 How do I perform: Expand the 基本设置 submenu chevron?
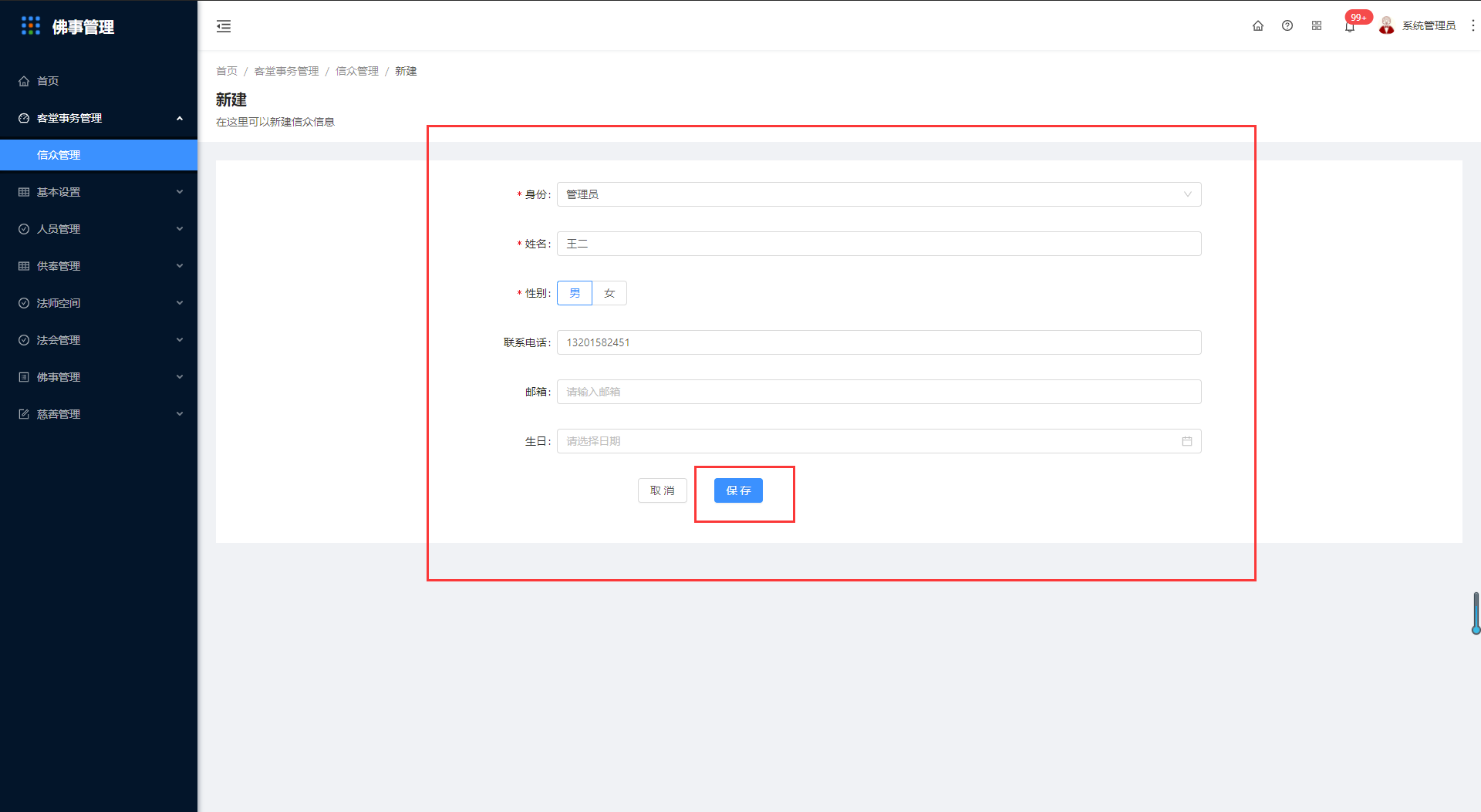180,192
